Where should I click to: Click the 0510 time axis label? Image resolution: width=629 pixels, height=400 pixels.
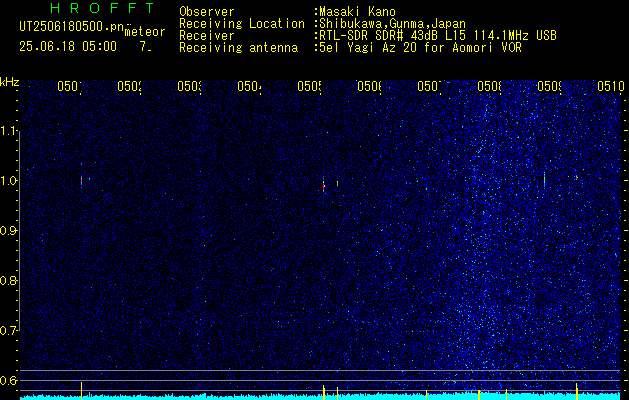[611, 86]
